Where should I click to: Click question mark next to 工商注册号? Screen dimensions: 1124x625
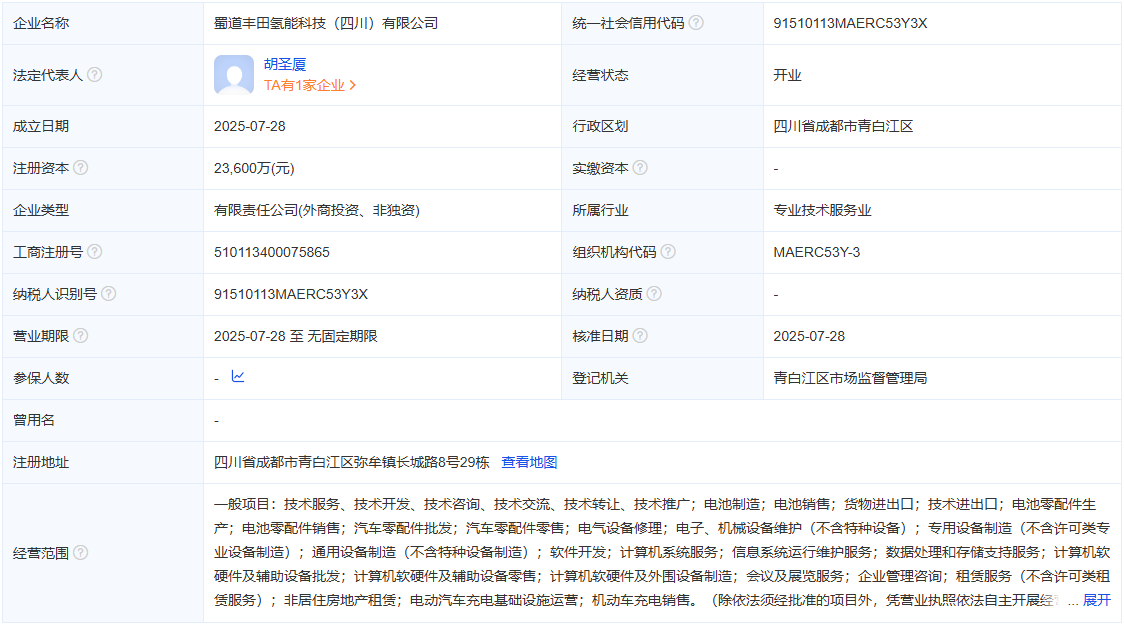(x=95, y=252)
